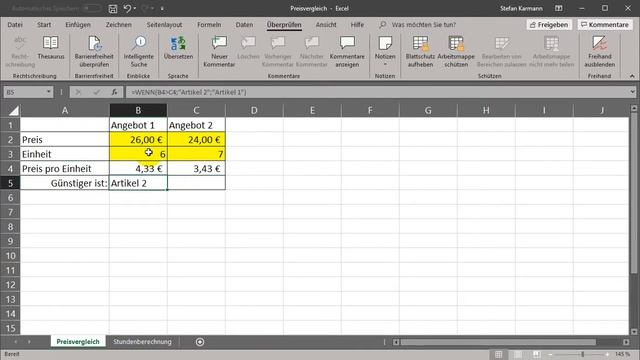Click the Kommentare button
640x360 pixels.
click(605, 25)
